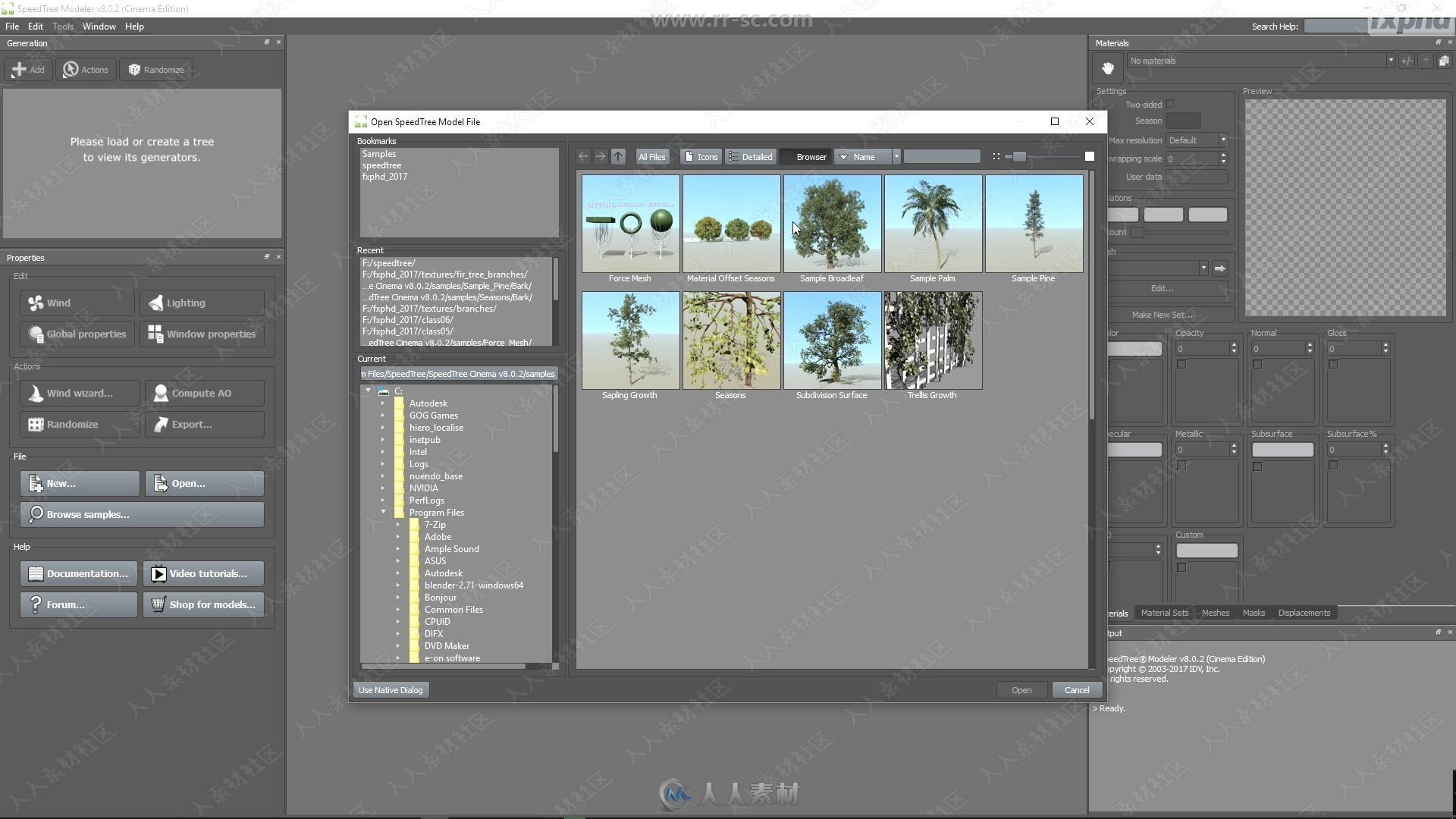Image resolution: width=1456 pixels, height=819 pixels.
Task: Launch the Wind wizard
Action: click(x=80, y=394)
